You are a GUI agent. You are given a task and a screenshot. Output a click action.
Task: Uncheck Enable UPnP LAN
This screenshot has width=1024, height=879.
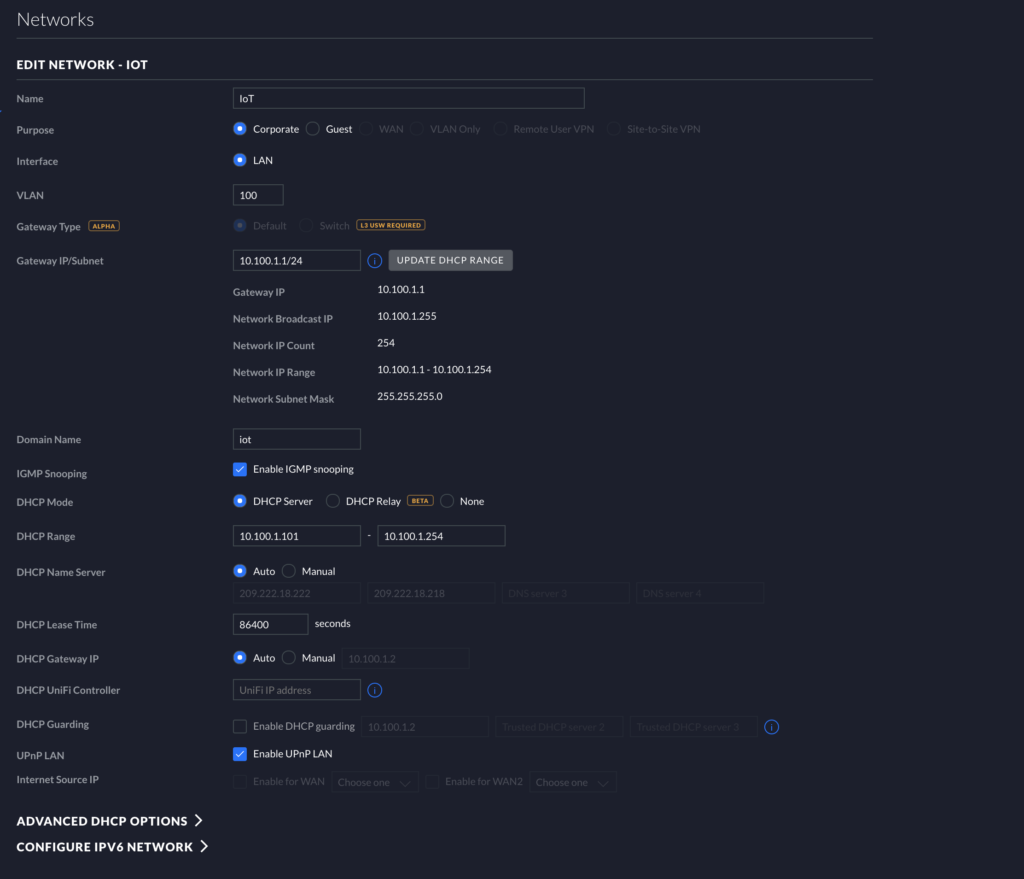pos(240,754)
